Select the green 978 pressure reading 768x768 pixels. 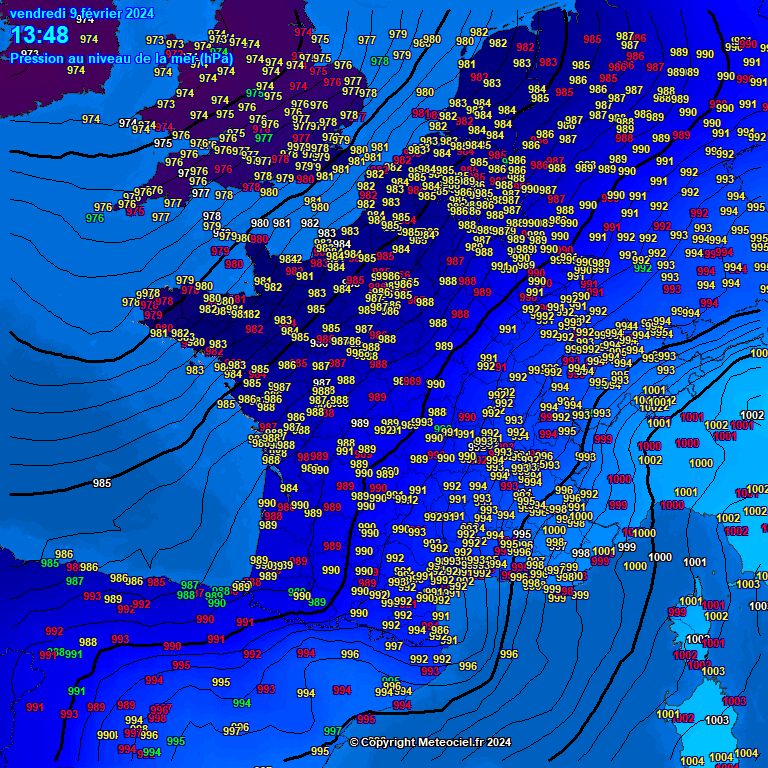[380, 61]
